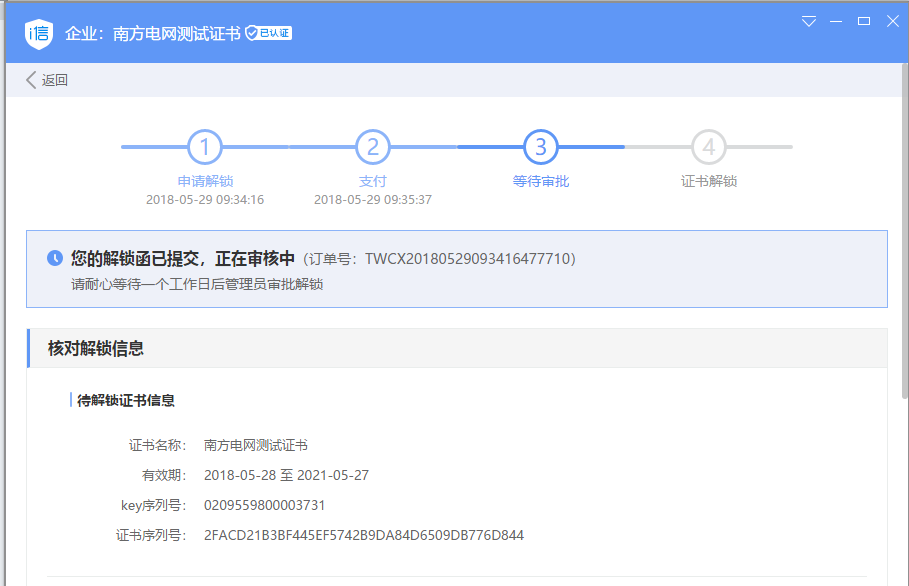
Task: Click the 已认证 verified badge
Action: [269, 33]
